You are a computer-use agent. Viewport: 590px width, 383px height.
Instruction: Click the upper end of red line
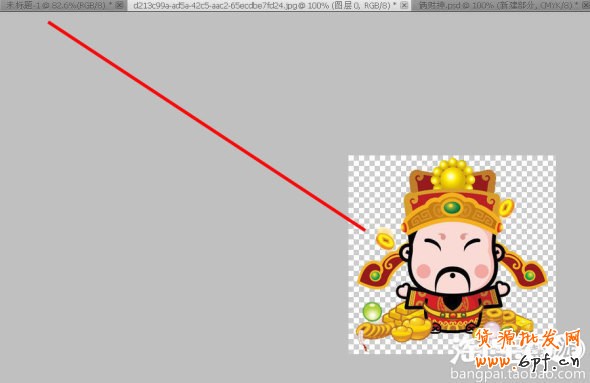pos(49,23)
